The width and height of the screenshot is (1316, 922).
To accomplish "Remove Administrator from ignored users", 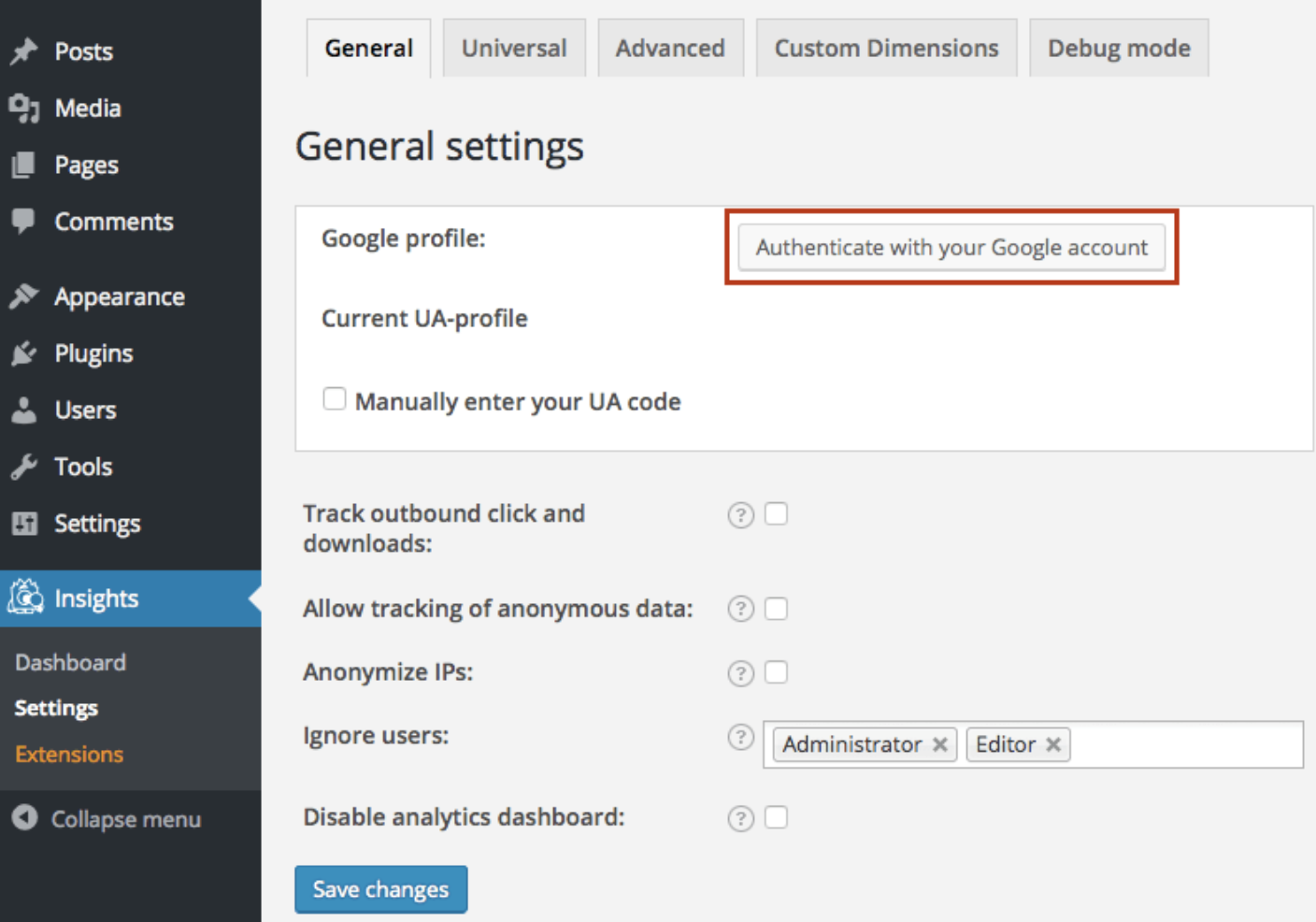I will (x=940, y=744).
